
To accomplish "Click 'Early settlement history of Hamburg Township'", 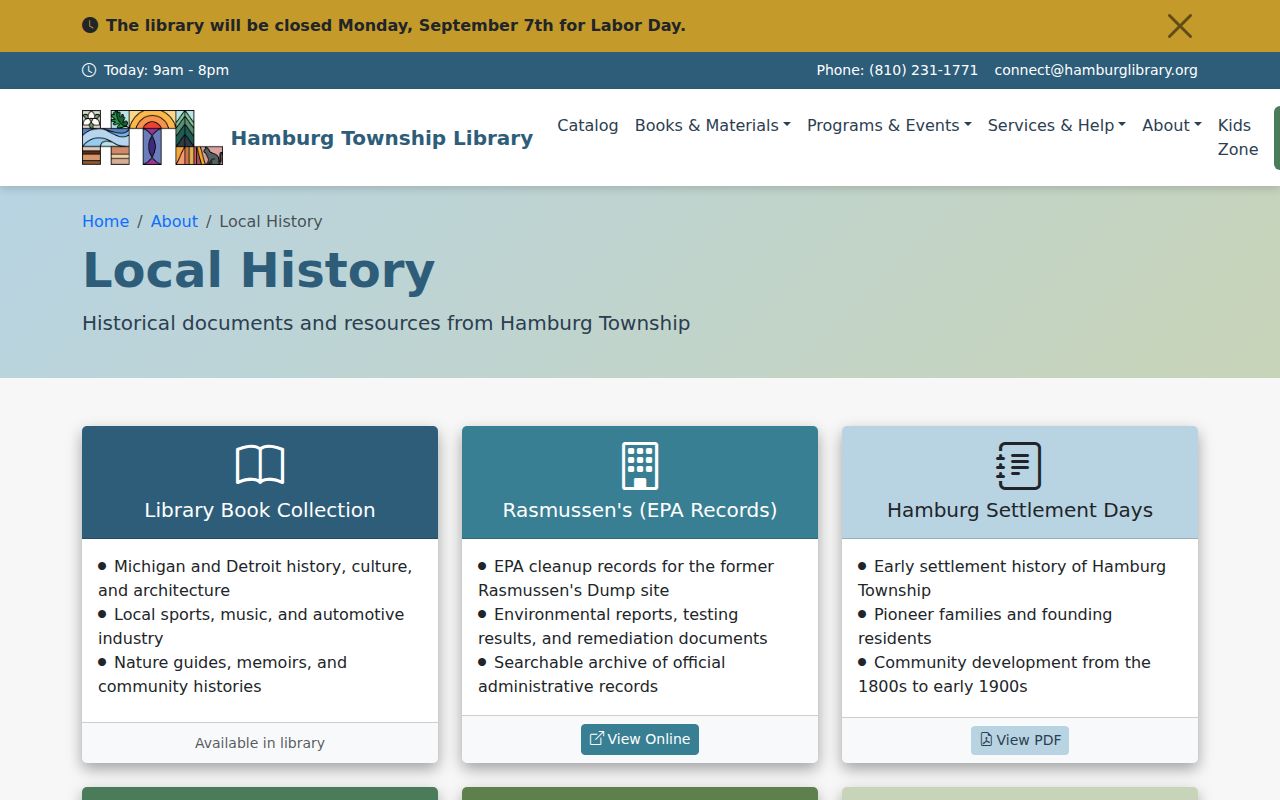I will [x=1012, y=578].
